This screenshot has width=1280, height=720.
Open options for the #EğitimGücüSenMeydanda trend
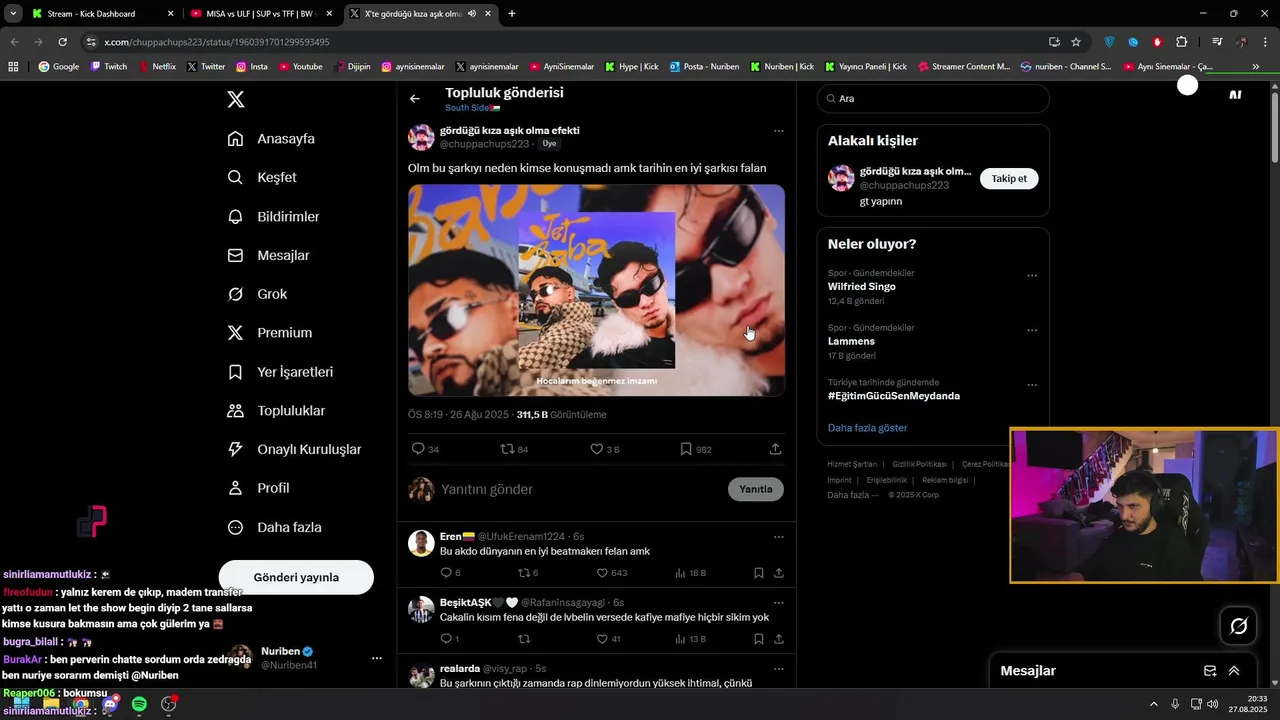tap(1032, 385)
